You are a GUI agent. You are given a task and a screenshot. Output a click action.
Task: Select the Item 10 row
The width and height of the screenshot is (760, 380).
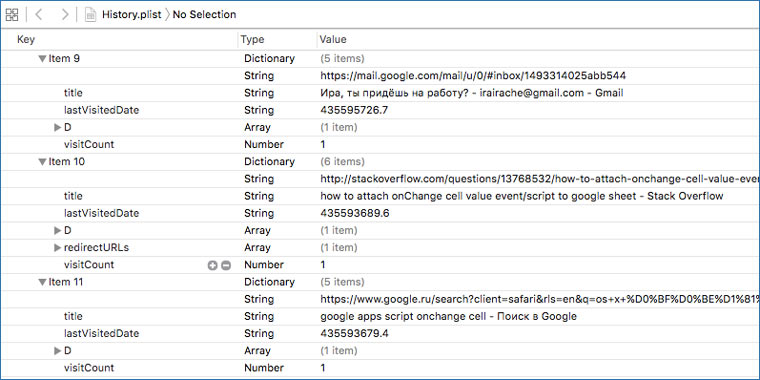pyautogui.click(x=380, y=162)
